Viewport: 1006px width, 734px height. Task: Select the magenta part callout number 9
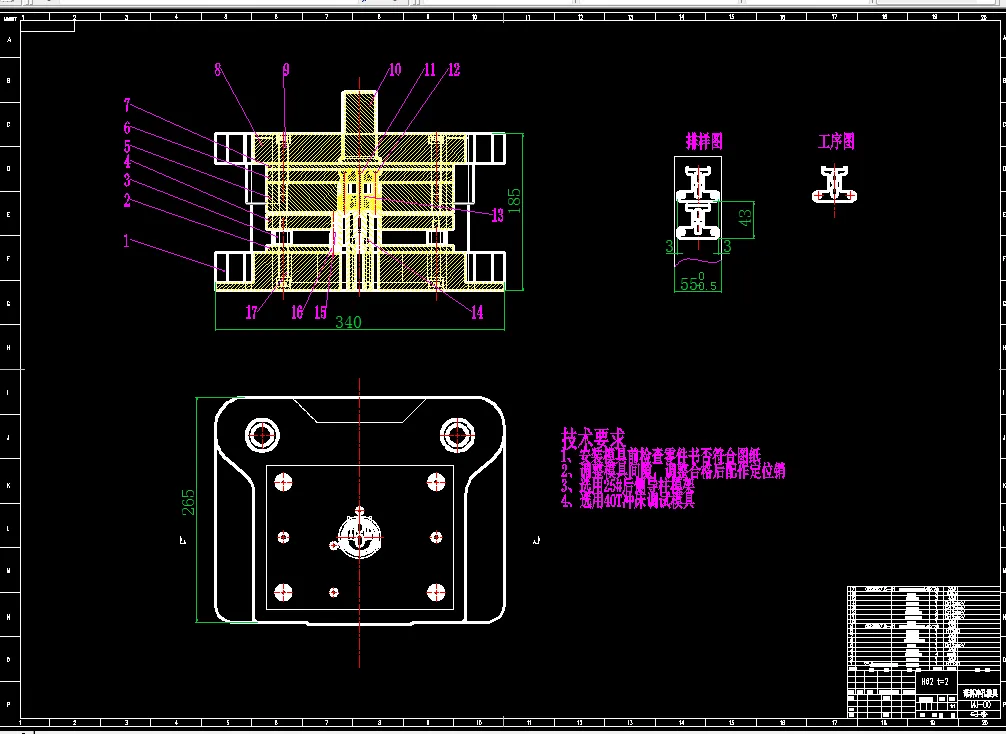coord(286,69)
